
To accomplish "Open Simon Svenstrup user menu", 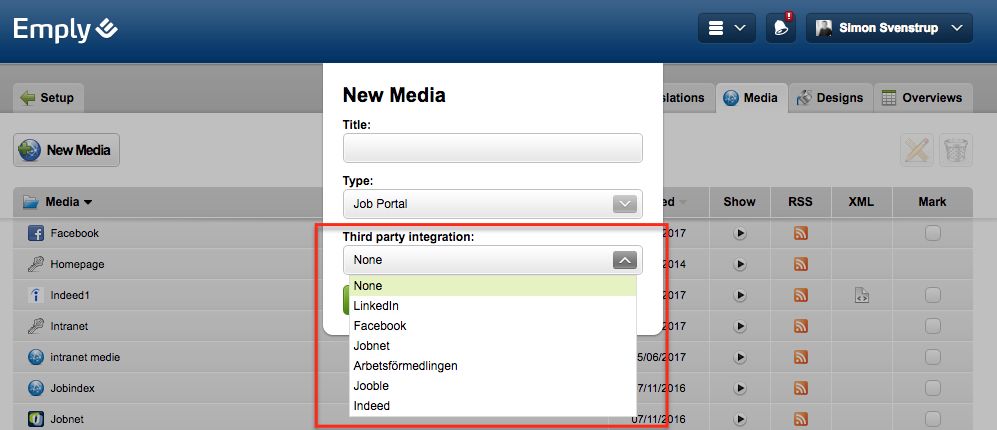I will tap(889, 28).
